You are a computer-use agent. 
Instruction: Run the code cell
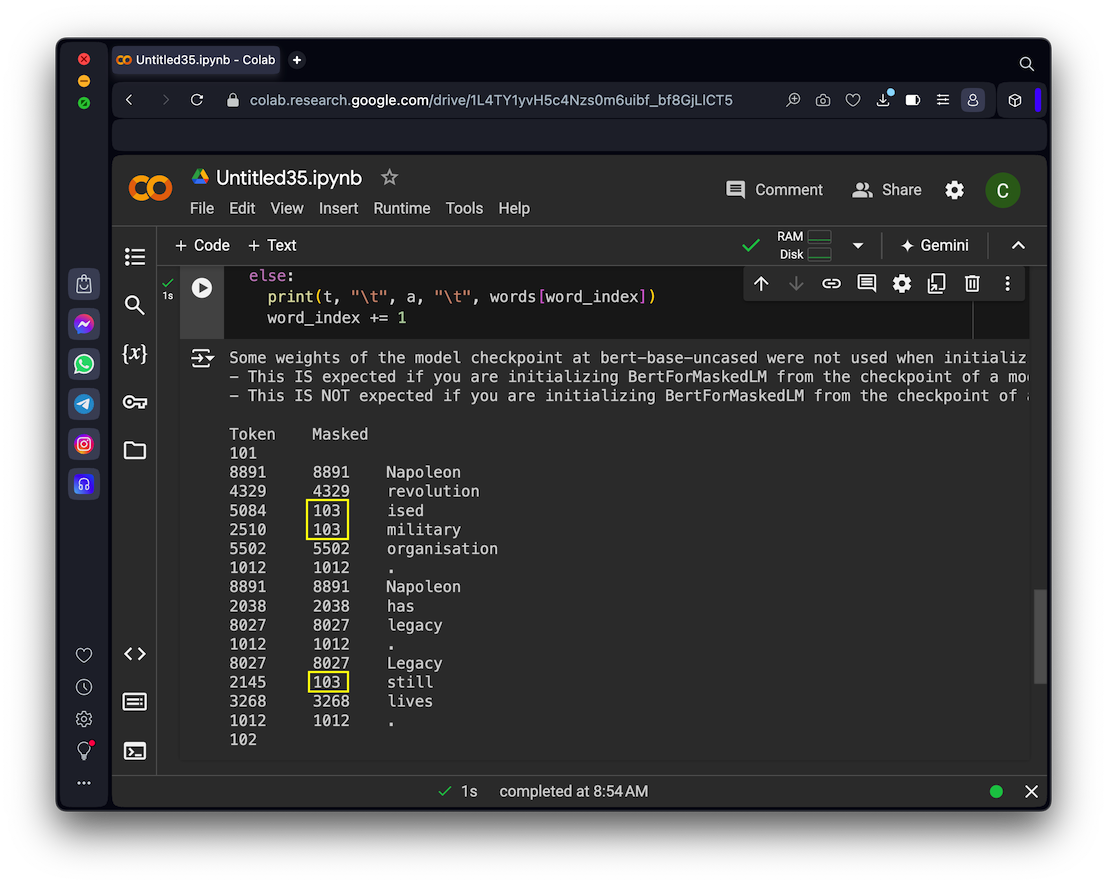(202, 288)
